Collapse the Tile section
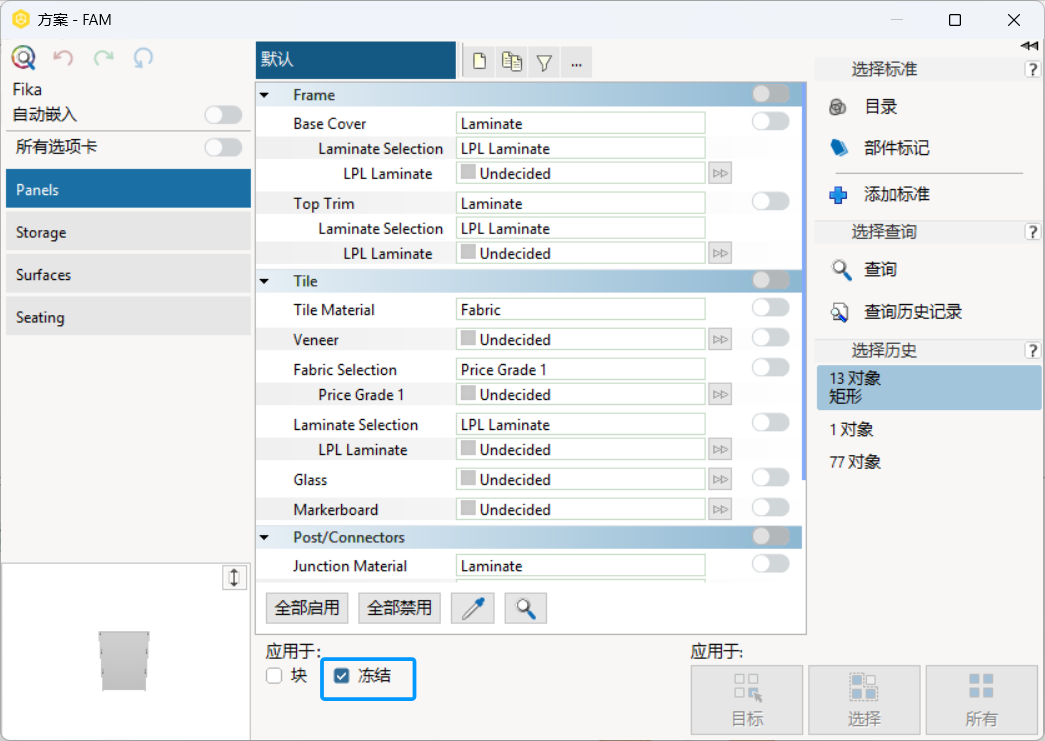Image resolution: width=1045 pixels, height=741 pixels. click(265, 281)
